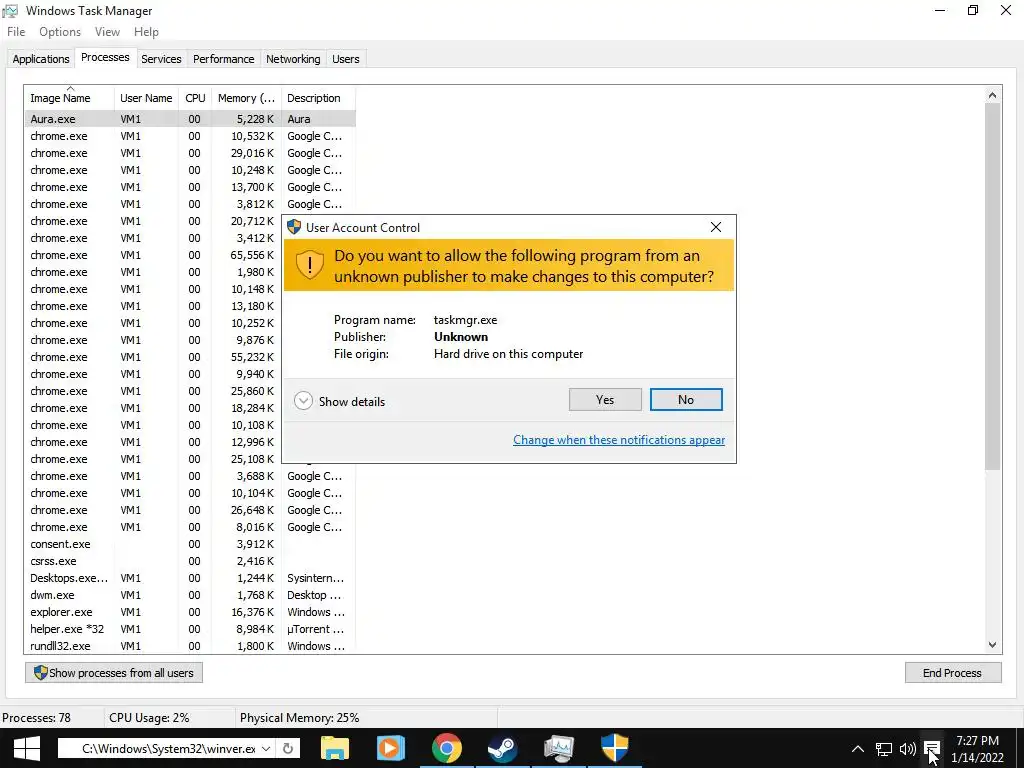
Task: Click Show processes from all users
Action: coord(114,673)
